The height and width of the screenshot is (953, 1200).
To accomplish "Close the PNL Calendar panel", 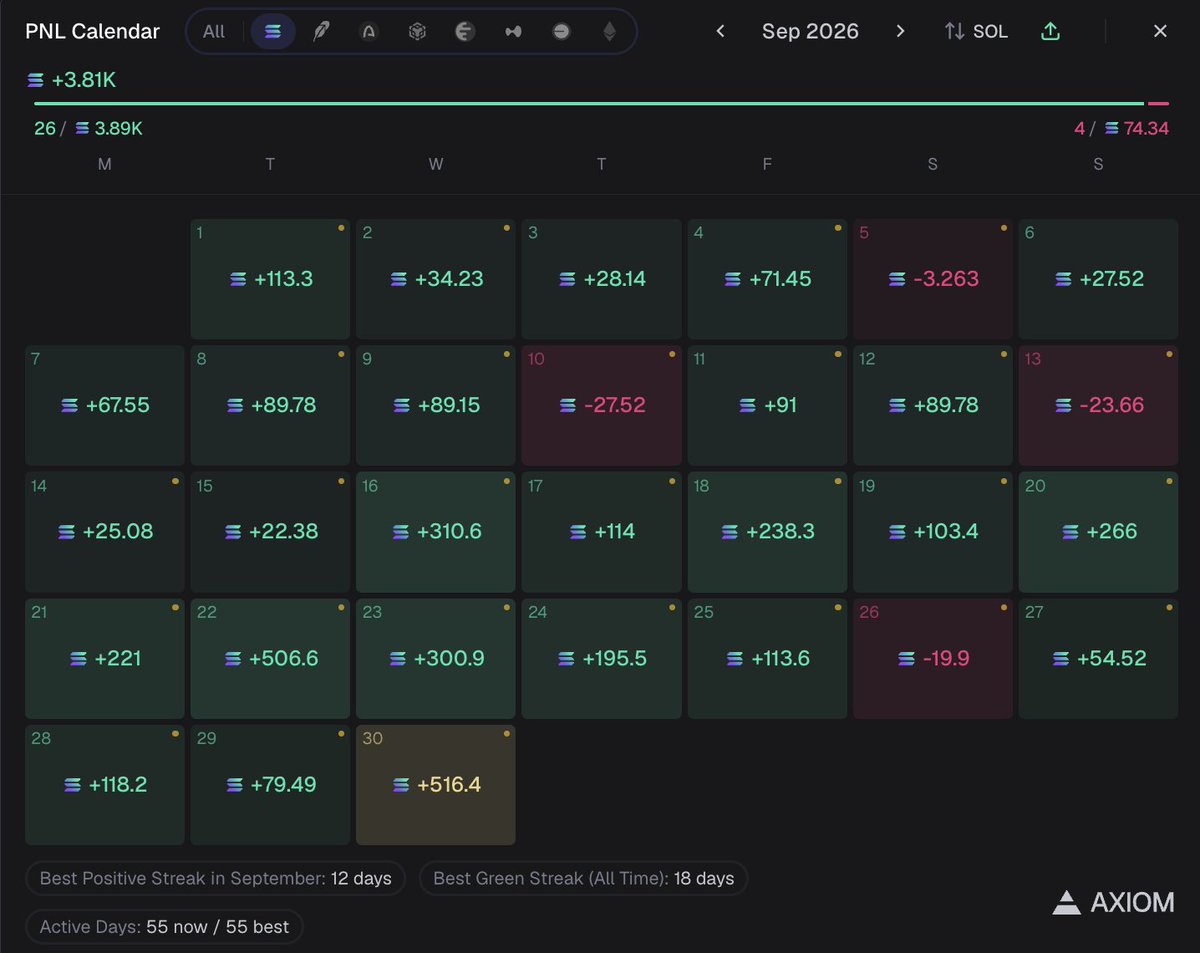I will click(x=1160, y=31).
